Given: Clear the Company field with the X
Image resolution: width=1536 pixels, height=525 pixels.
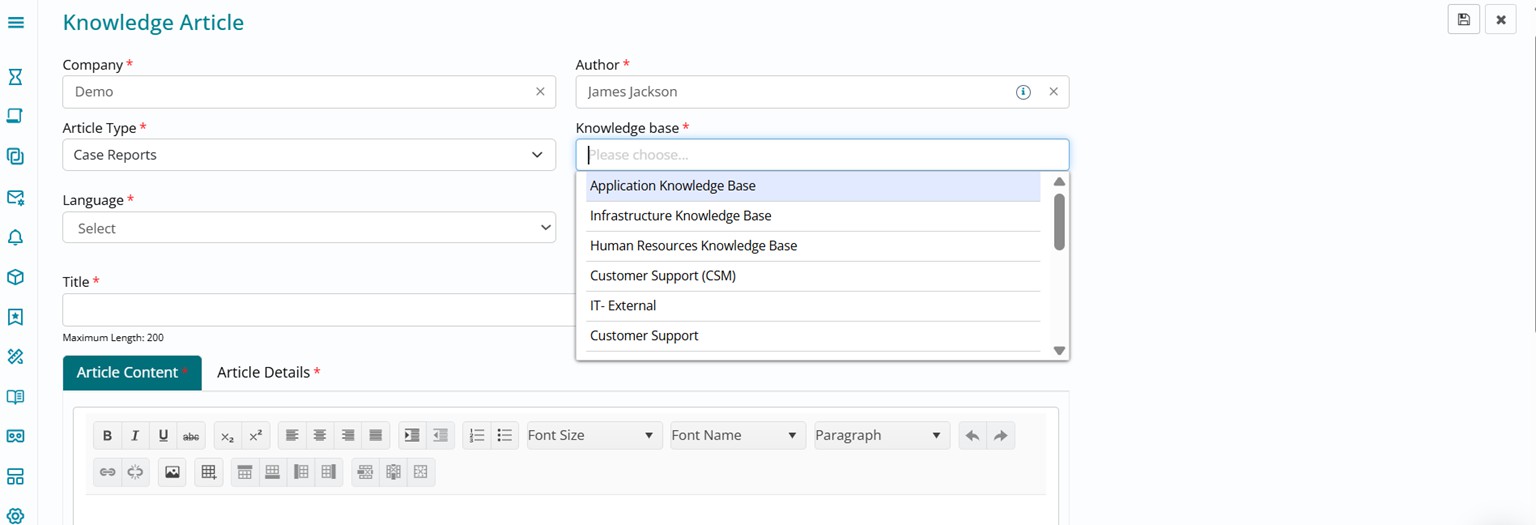Looking at the screenshot, I should pyautogui.click(x=540, y=92).
